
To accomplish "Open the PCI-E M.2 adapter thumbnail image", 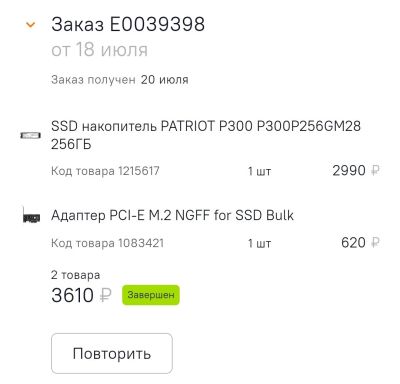I will tap(31, 215).
